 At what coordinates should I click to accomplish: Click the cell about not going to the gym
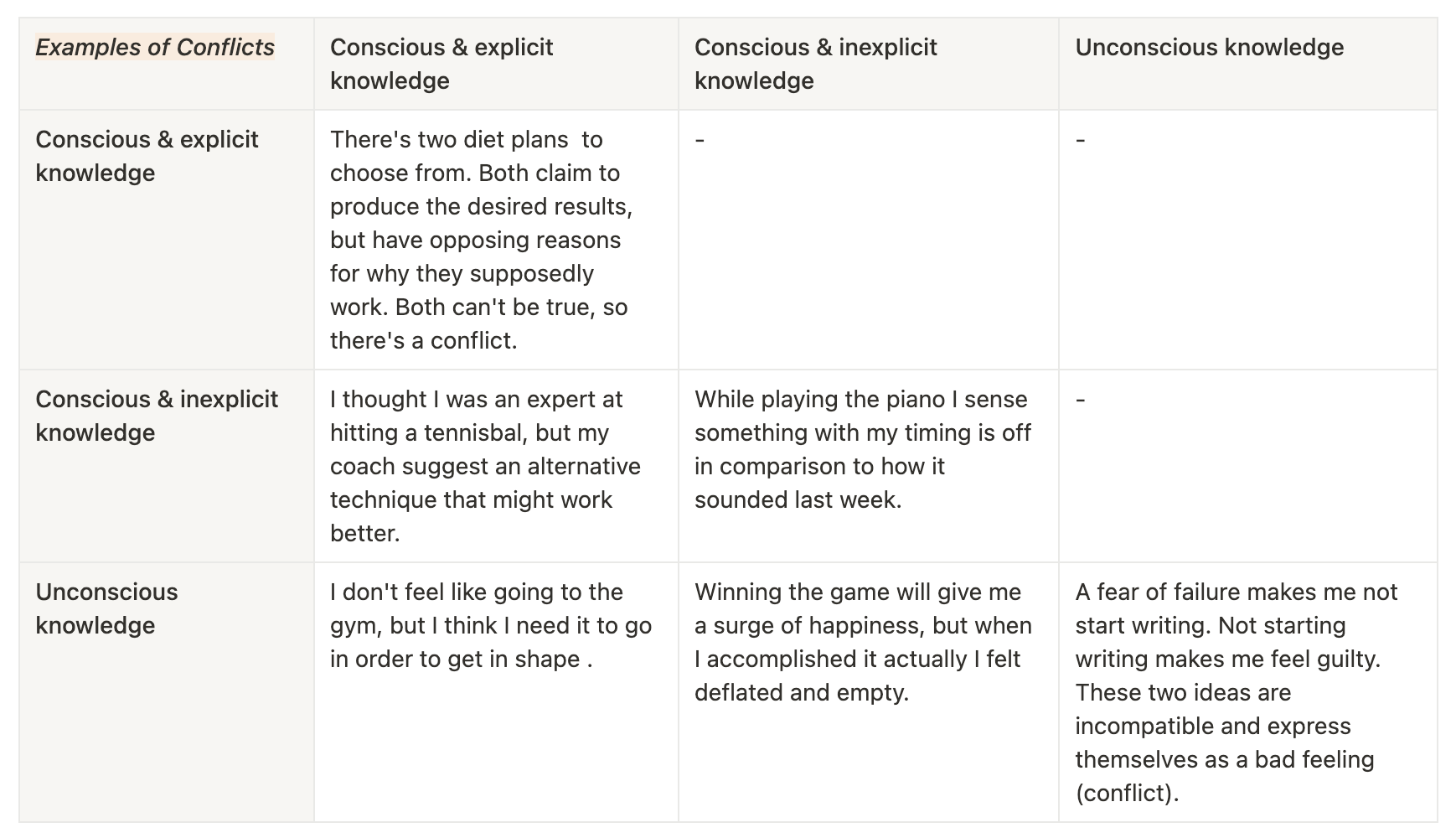click(490, 625)
